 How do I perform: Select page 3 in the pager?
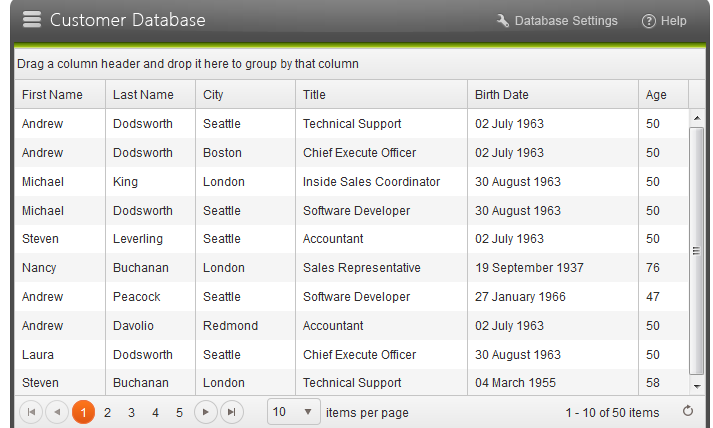131,412
